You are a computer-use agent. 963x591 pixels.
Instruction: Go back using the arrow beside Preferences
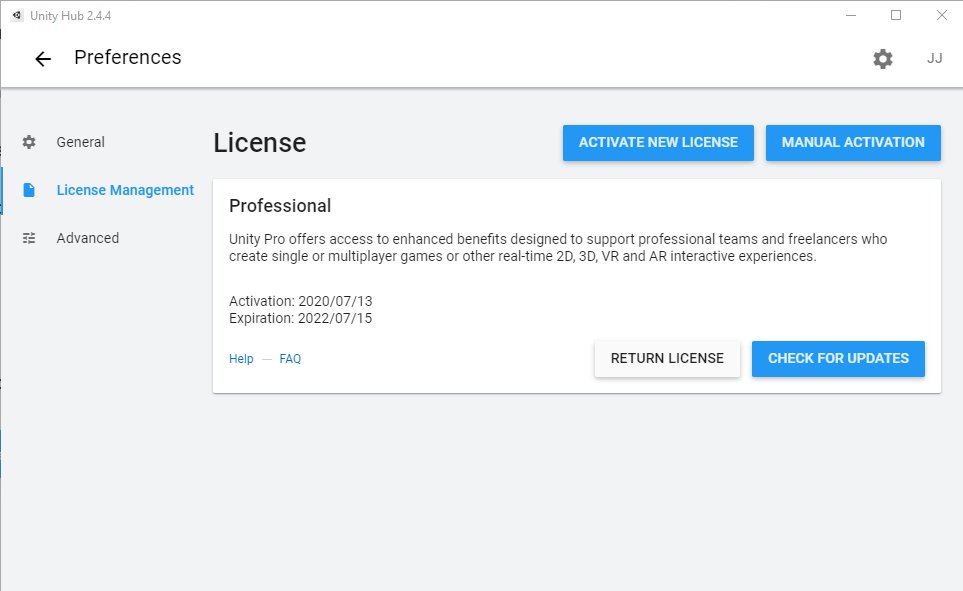pyautogui.click(x=43, y=59)
